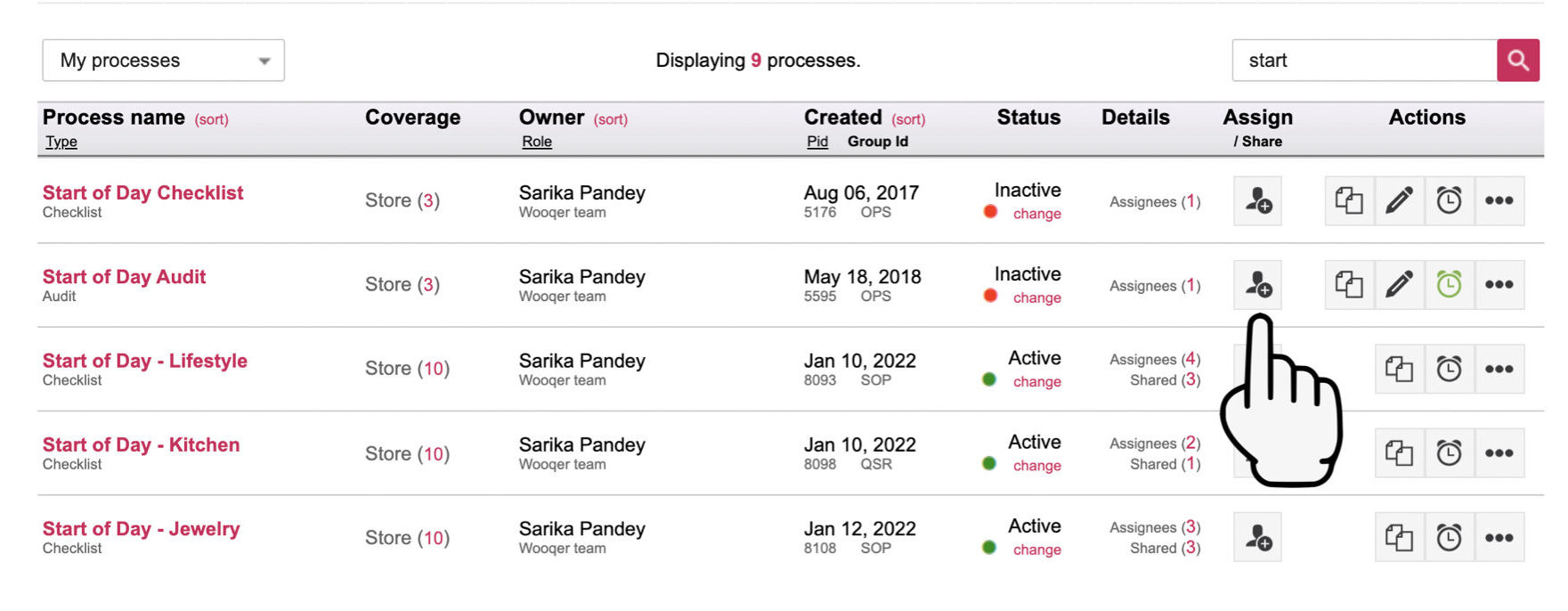Image resolution: width=1568 pixels, height=611 pixels.
Task: Click the magnifier search button
Action: tap(1518, 61)
